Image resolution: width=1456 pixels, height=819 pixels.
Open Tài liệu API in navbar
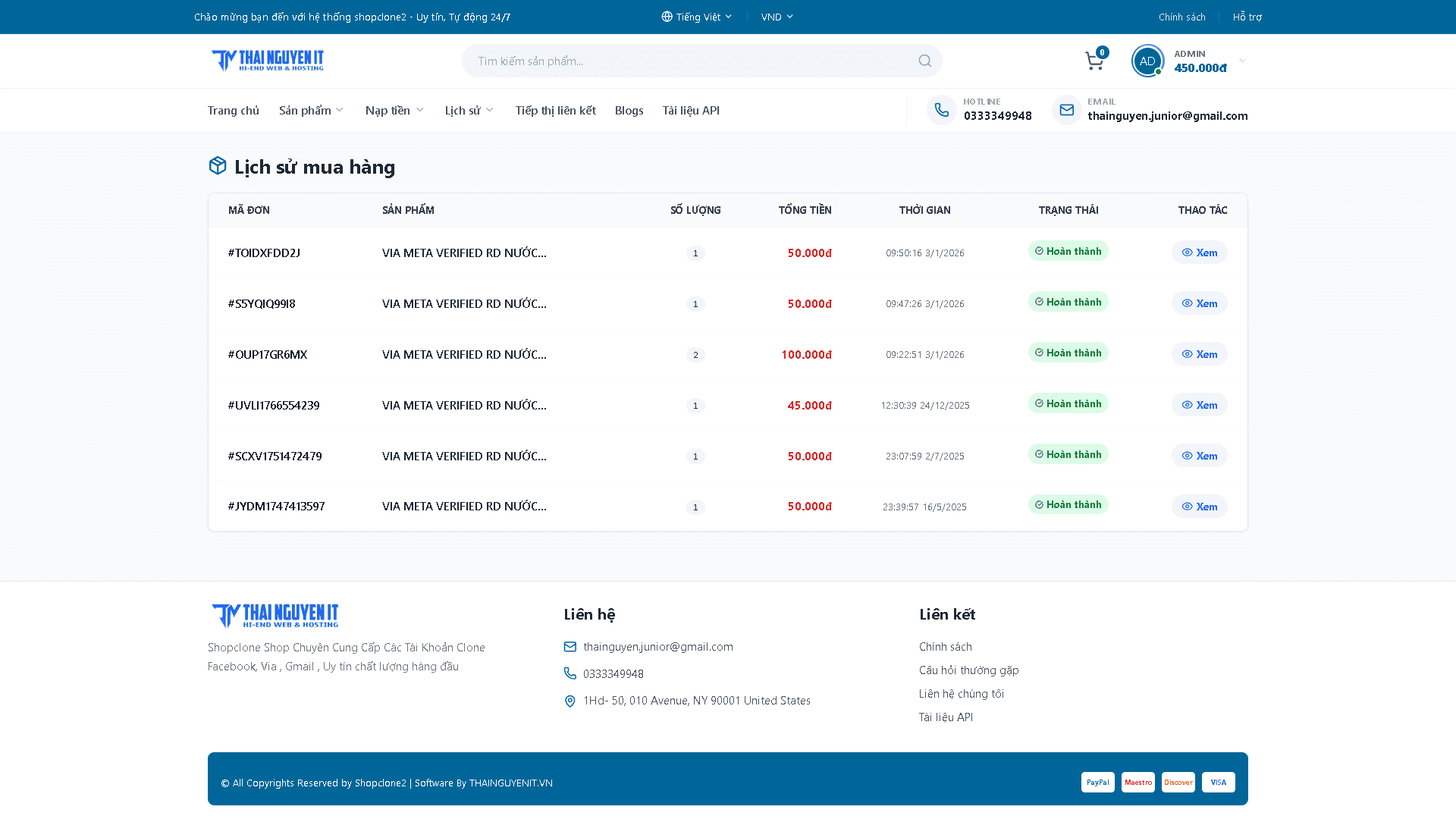tap(691, 111)
